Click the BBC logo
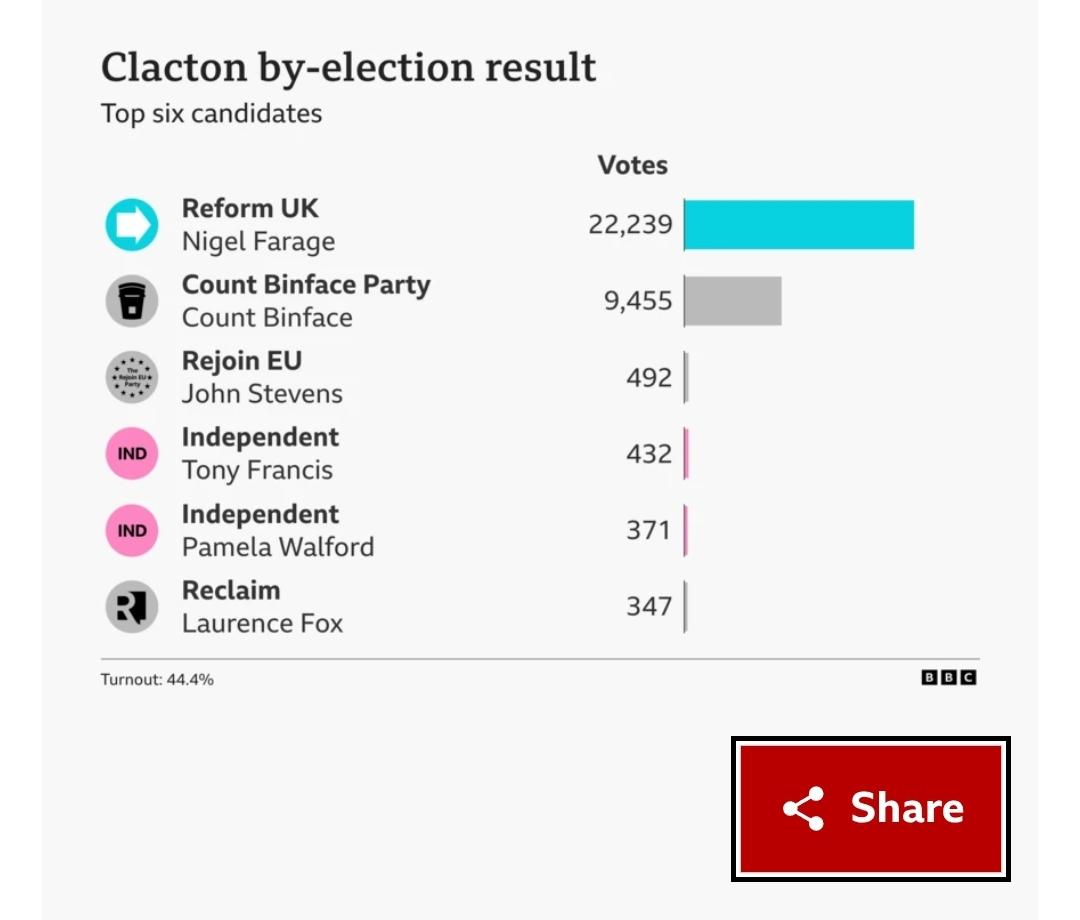1080x920 pixels. 948,678
